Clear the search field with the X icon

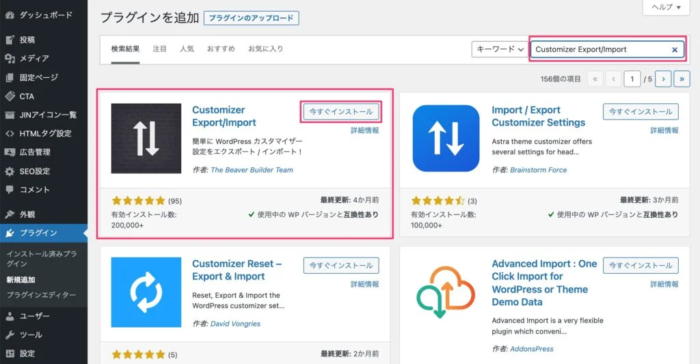tap(675, 50)
